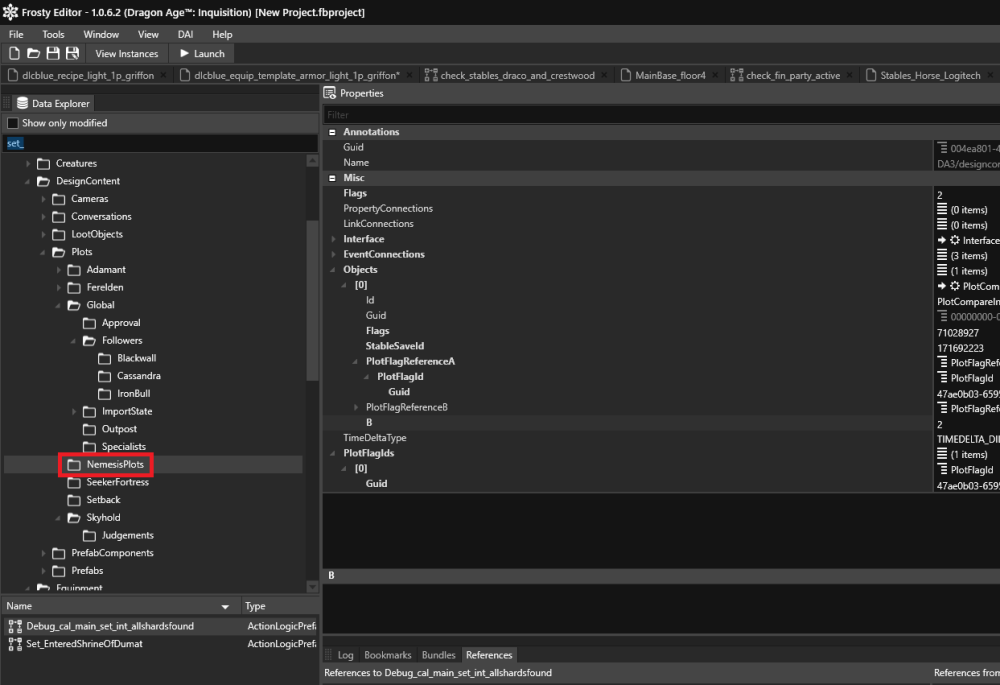Open the Tools menu
The image size is (1000, 685).
[x=53, y=34]
